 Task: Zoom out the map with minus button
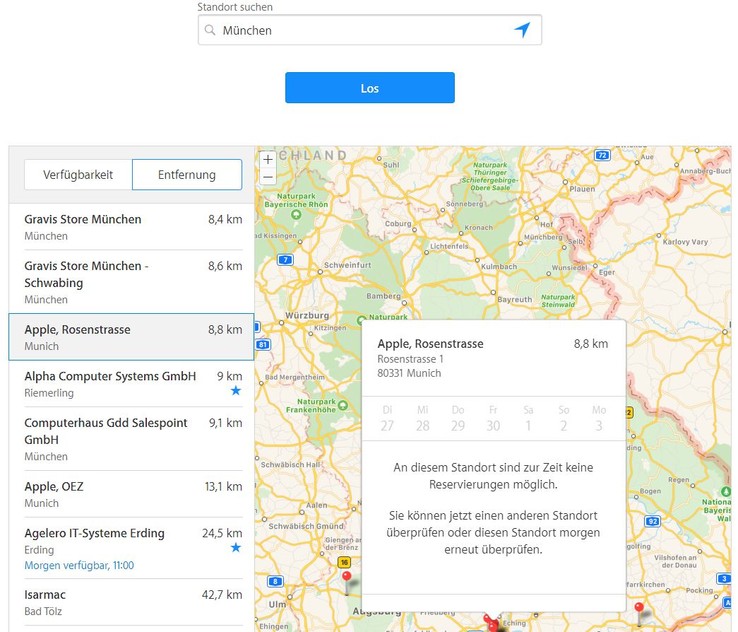click(x=268, y=177)
